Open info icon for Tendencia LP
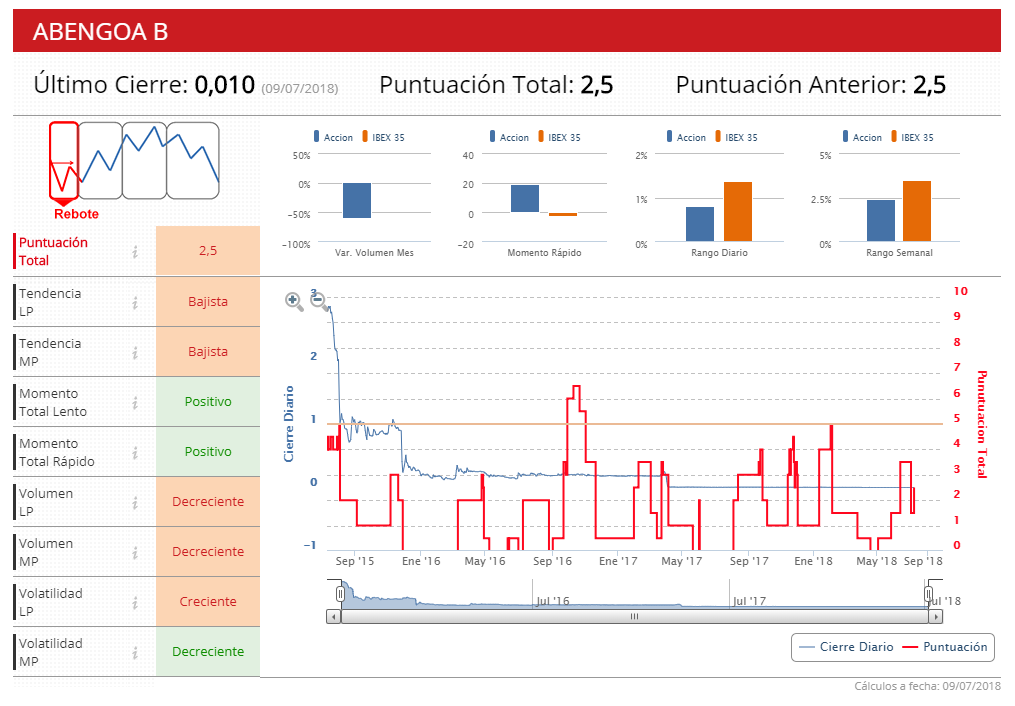Viewport: 1015px width, 706px height. pyautogui.click(x=135, y=302)
